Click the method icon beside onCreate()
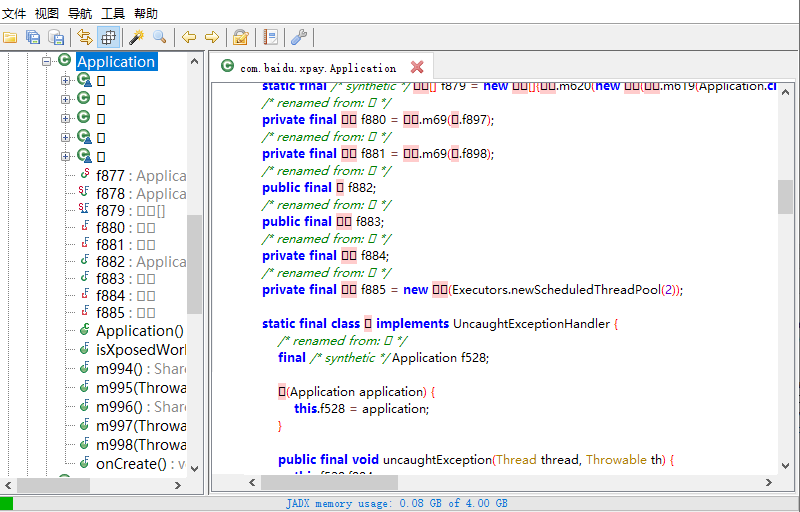 pyautogui.click(x=85, y=463)
